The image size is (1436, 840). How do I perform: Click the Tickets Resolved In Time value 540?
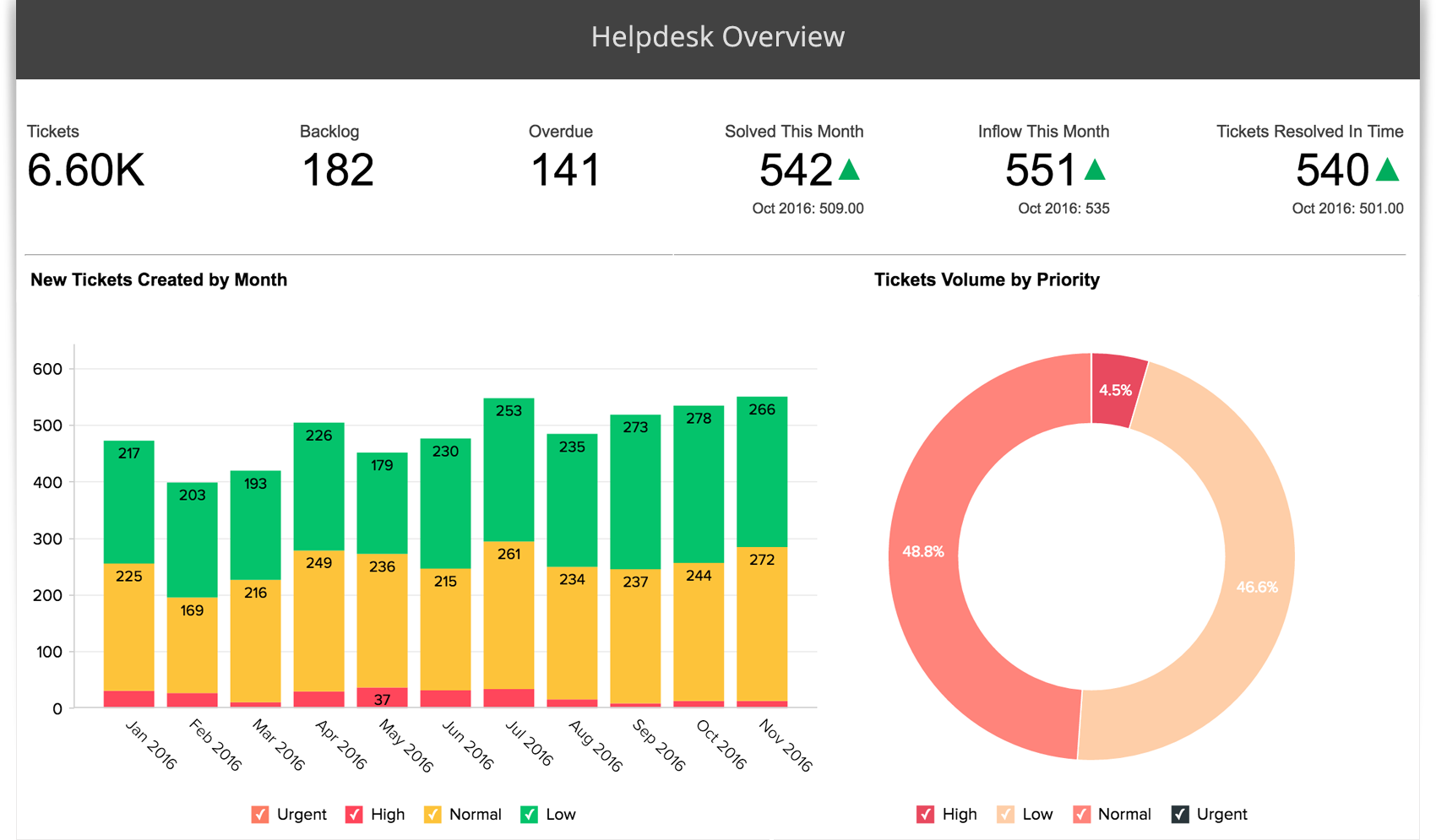point(1332,170)
